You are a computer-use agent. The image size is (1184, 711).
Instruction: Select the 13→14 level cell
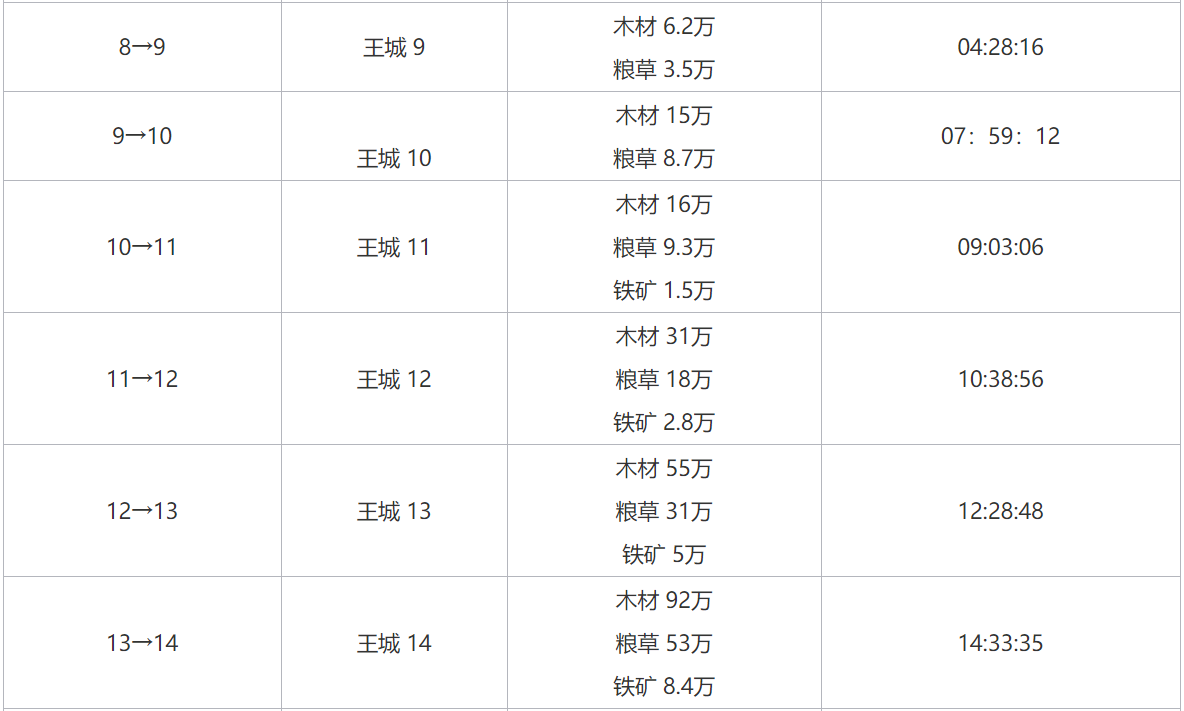point(141,643)
